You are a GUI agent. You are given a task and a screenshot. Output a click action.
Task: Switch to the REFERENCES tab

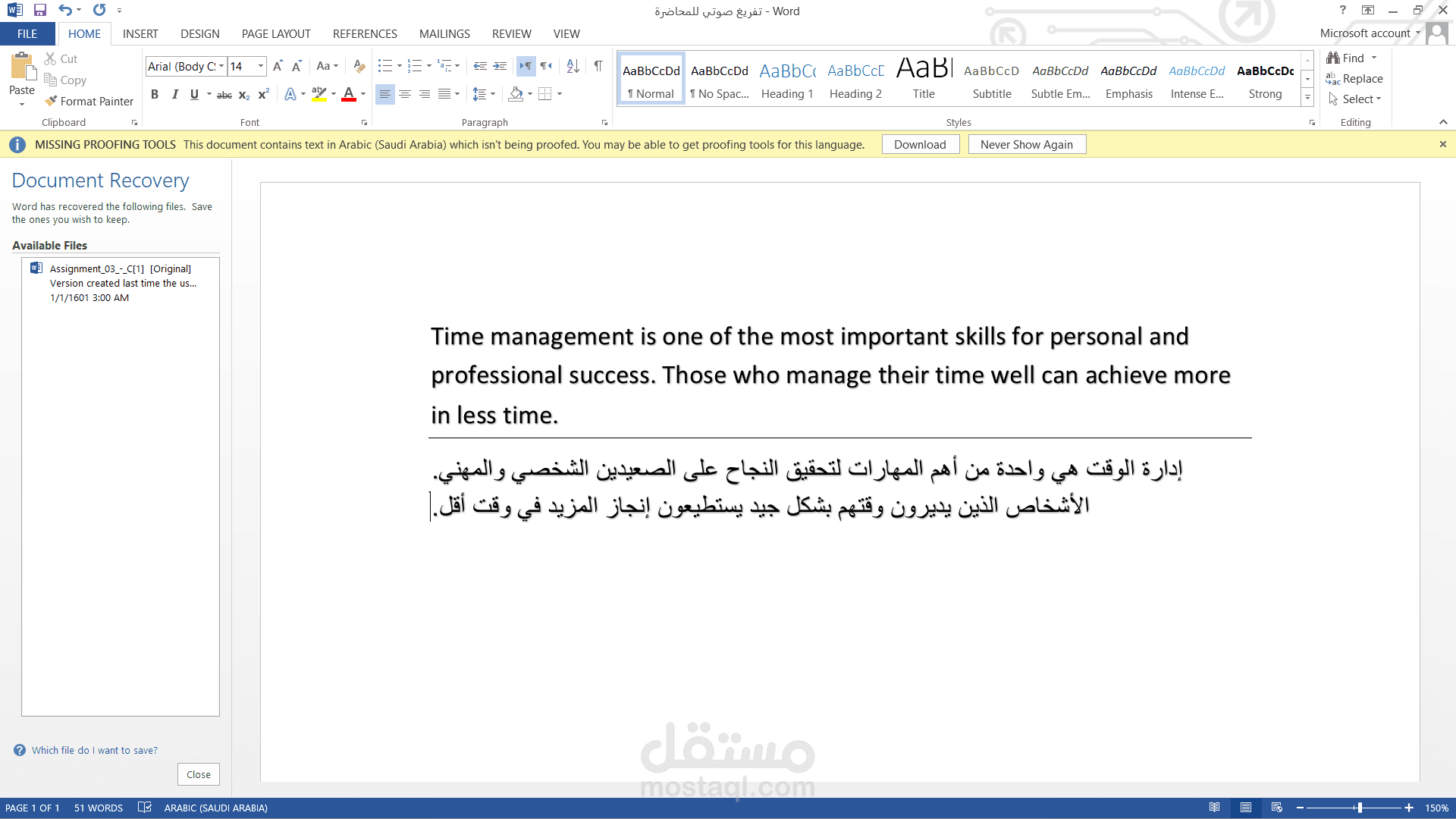coord(365,33)
